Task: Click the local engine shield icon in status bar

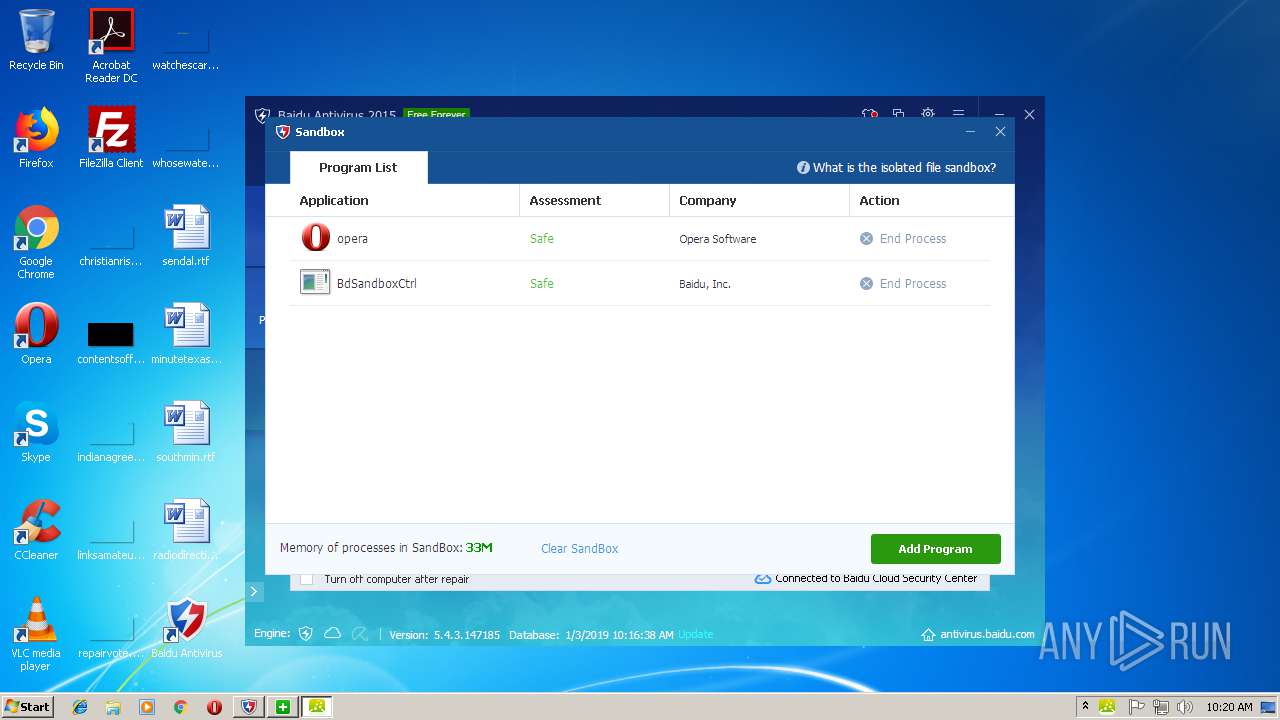Action: coord(306,634)
